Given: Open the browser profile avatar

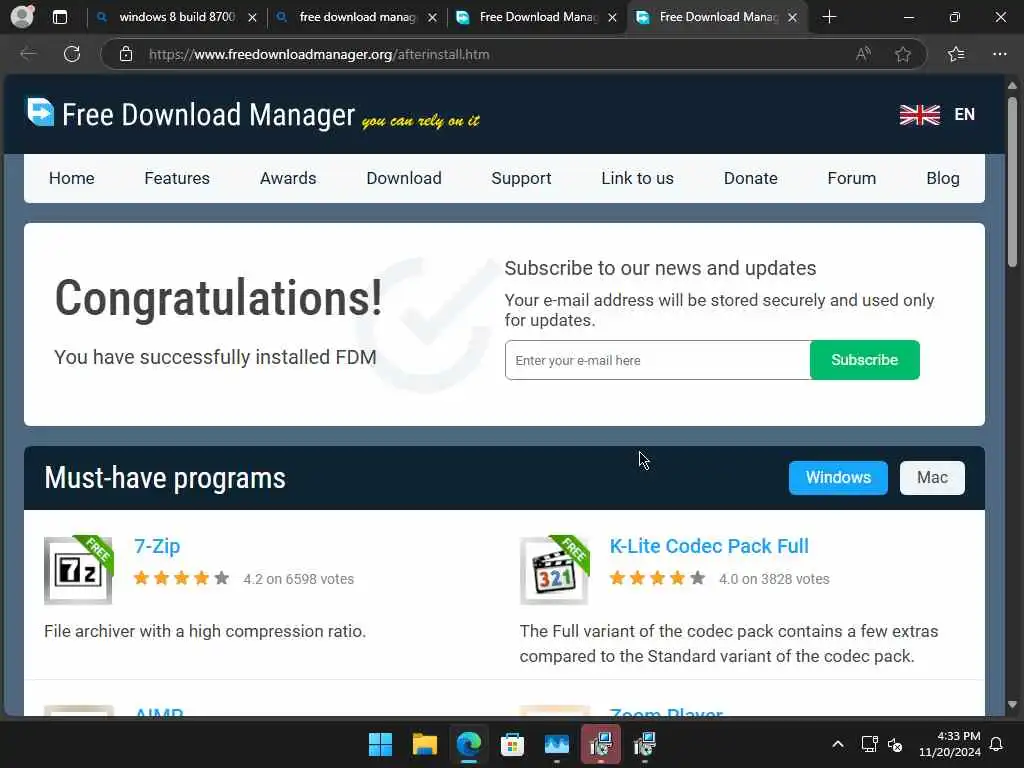Looking at the screenshot, I should point(22,16).
